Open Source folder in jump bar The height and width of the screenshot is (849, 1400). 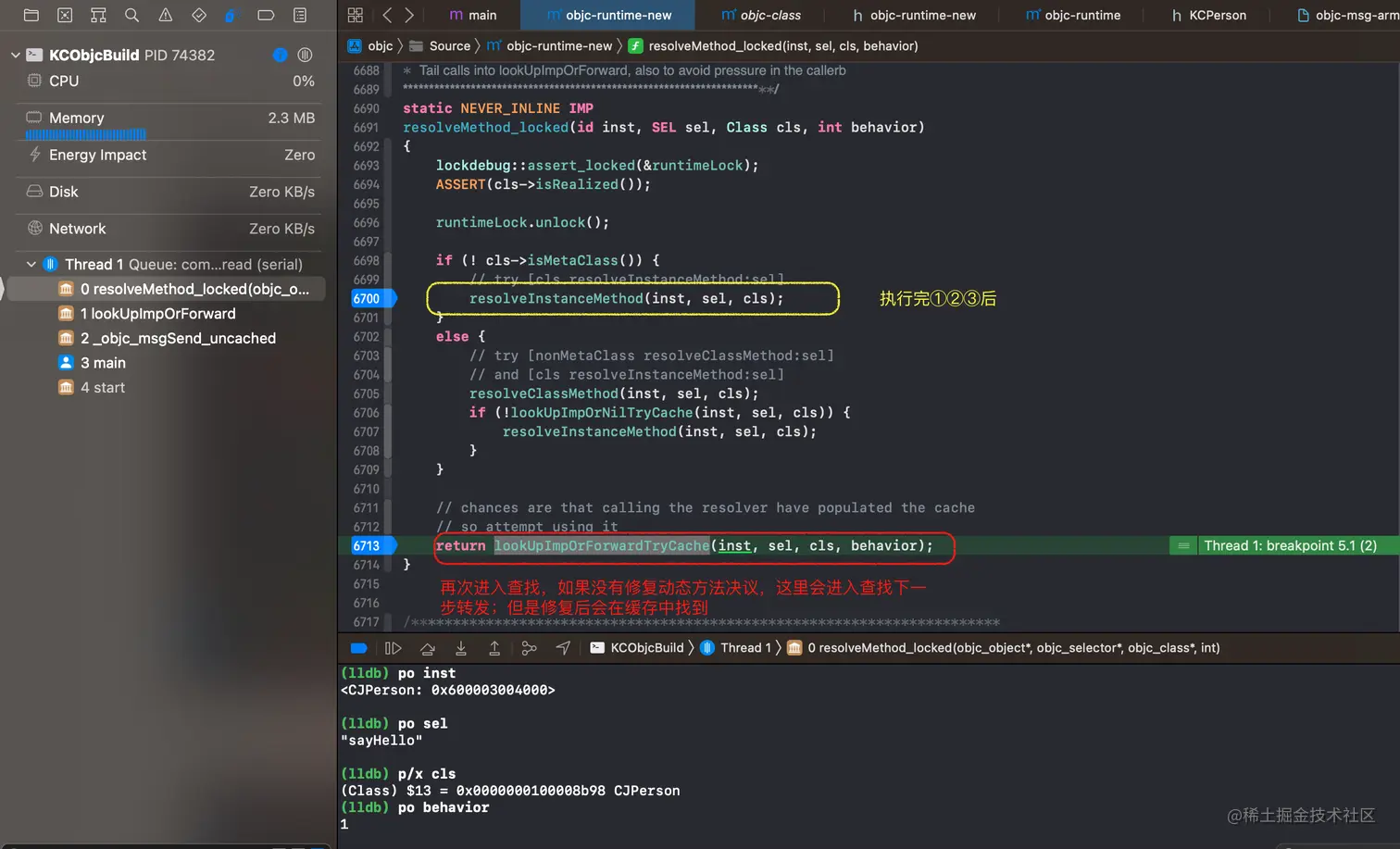(x=440, y=45)
